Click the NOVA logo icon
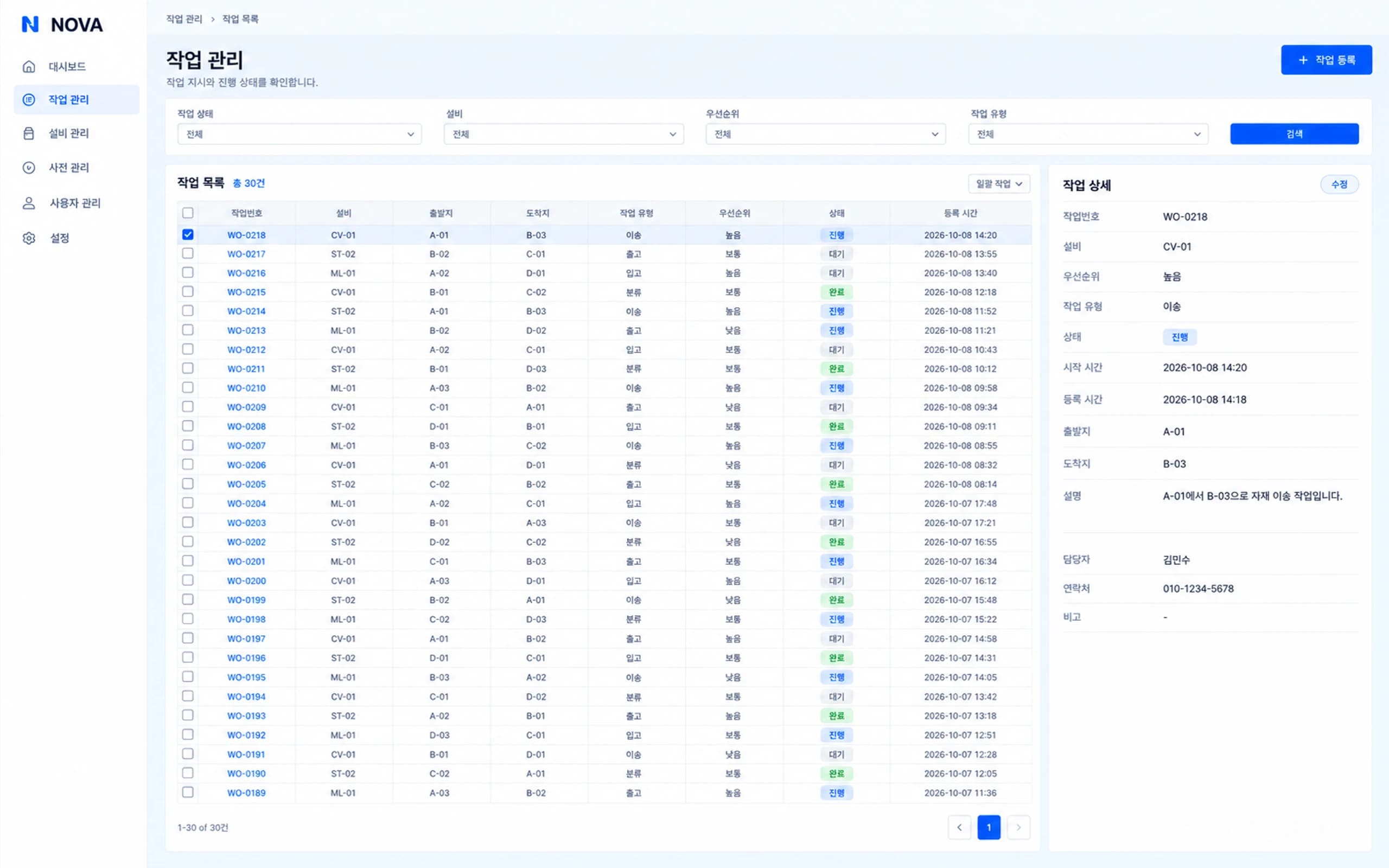The height and width of the screenshot is (868, 1389). point(30,24)
